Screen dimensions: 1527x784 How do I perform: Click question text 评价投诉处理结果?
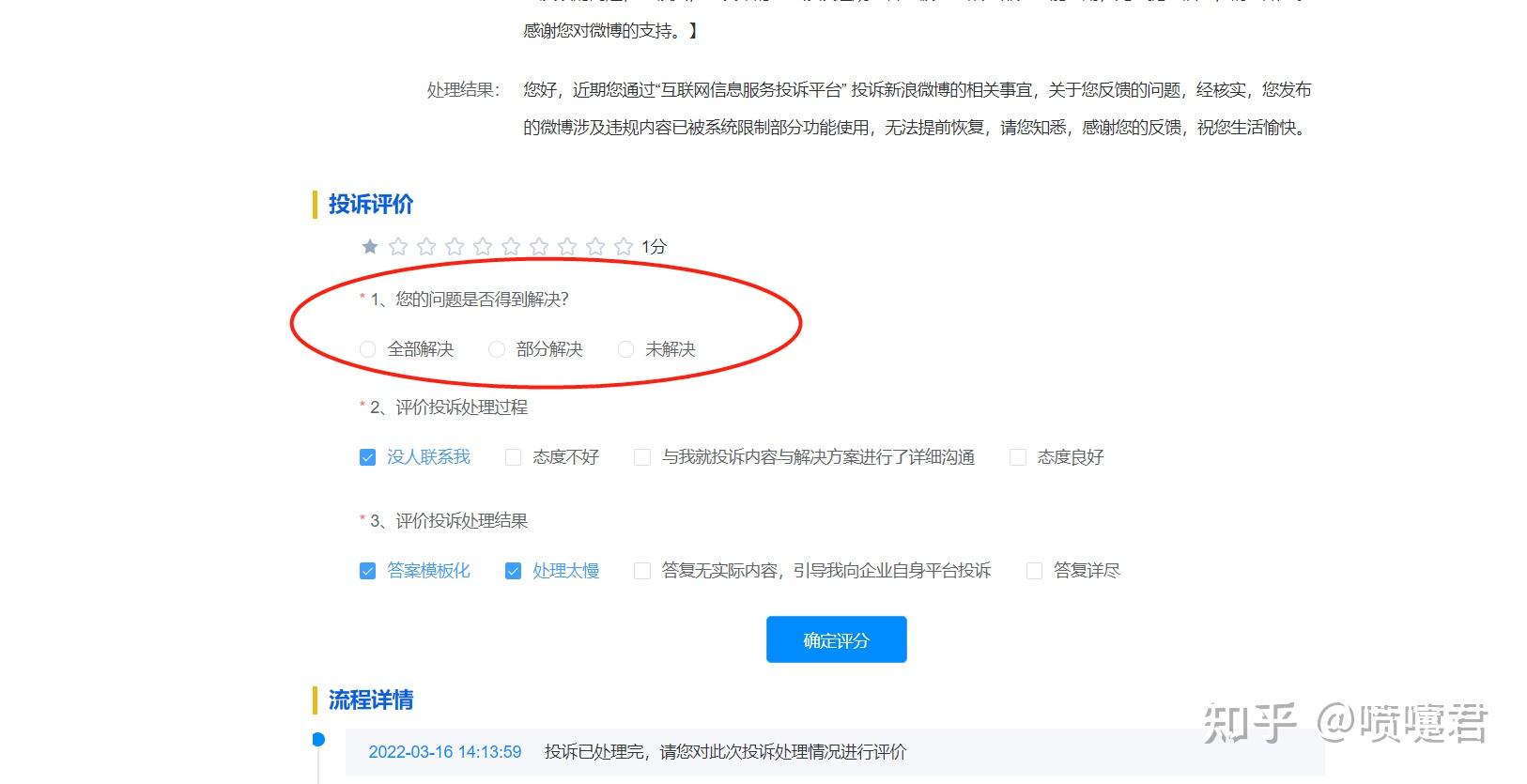click(461, 521)
